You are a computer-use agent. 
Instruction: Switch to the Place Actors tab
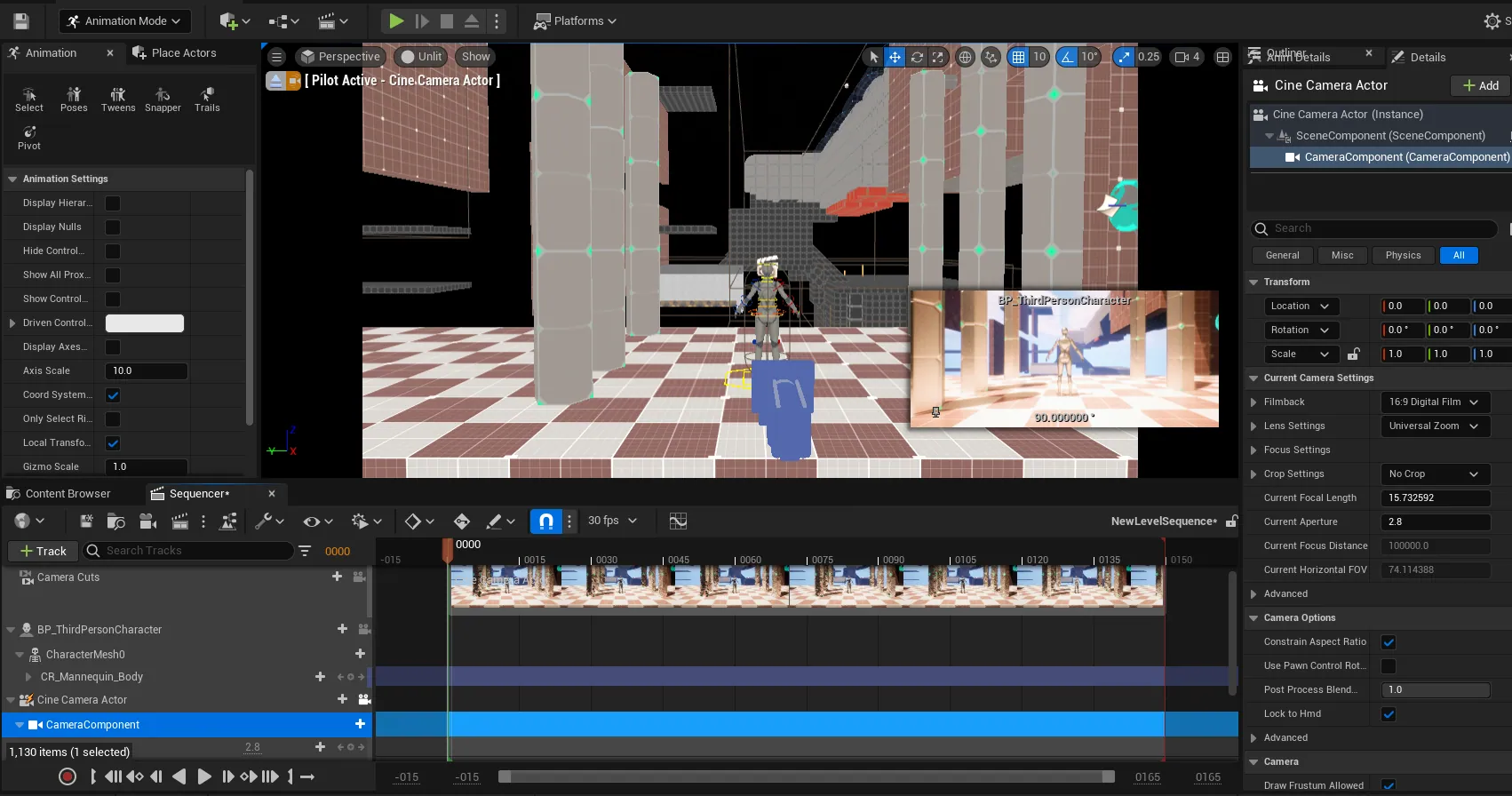click(174, 53)
